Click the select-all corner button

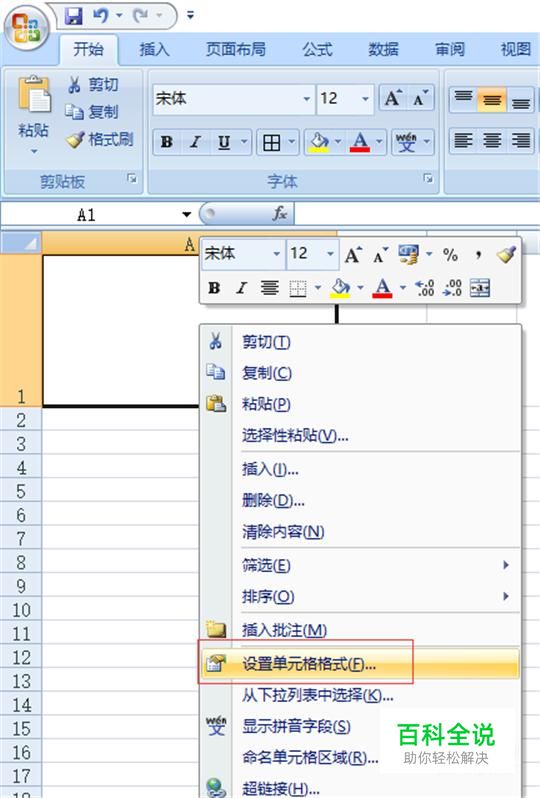tap(21, 243)
